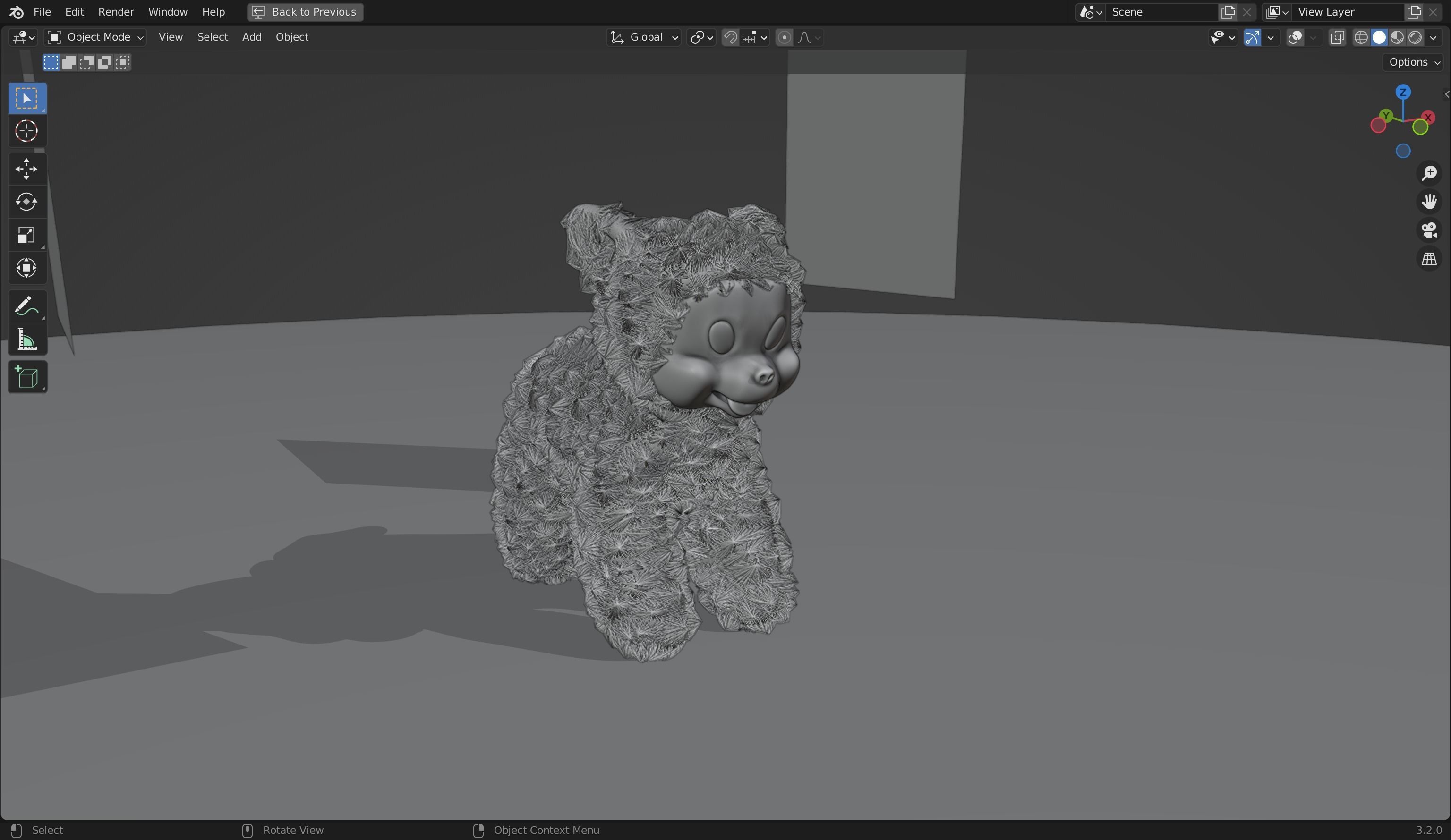
Task: Select the Select Box tool
Action: pos(27,99)
